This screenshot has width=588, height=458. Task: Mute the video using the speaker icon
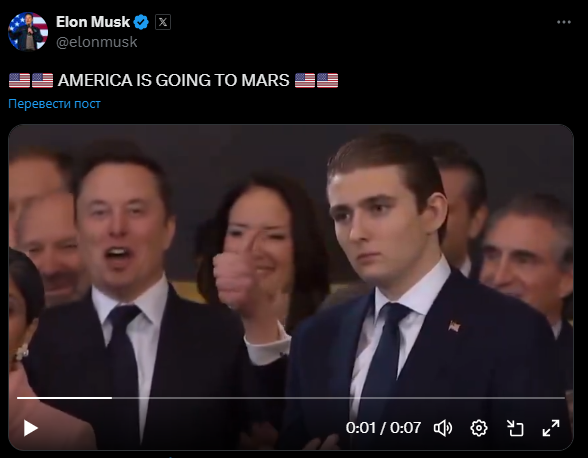(443, 428)
